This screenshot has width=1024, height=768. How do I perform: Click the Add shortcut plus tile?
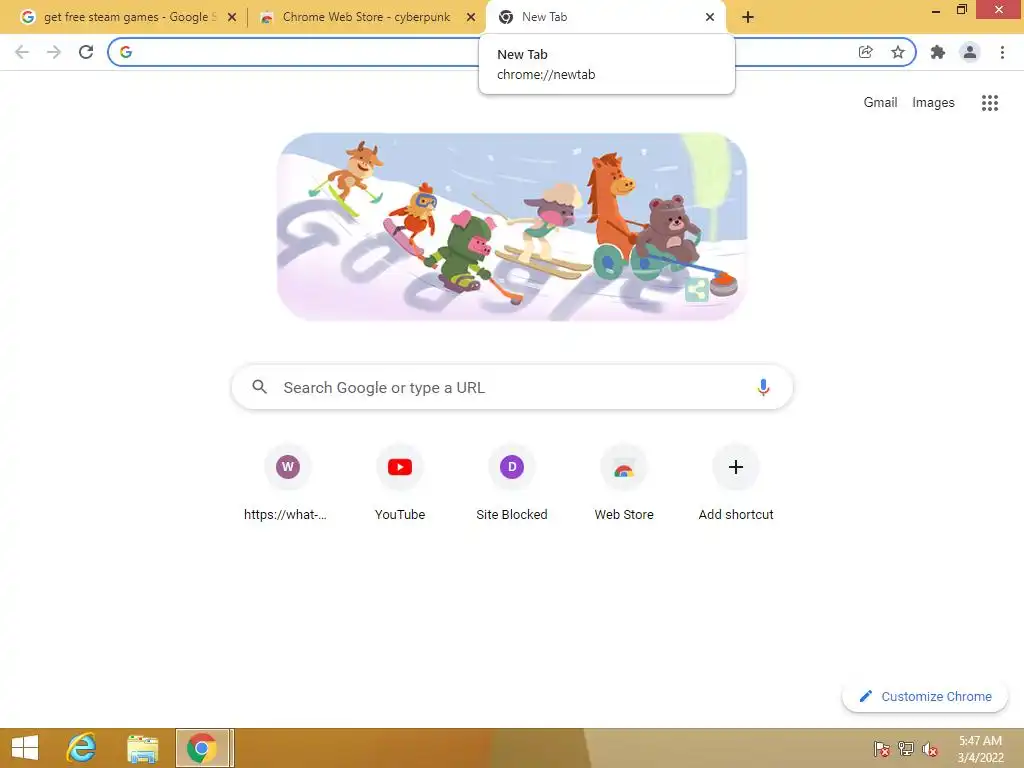[736, 483]
